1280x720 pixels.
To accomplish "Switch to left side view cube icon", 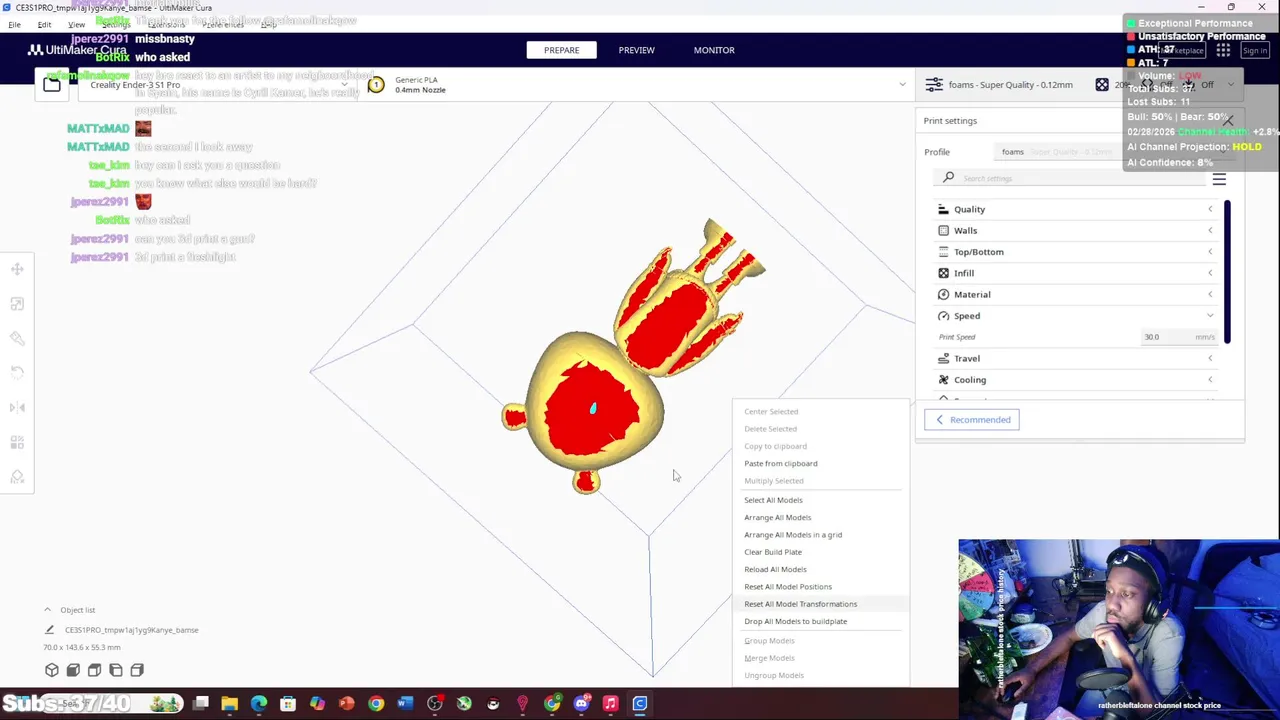I will [116, 670].
